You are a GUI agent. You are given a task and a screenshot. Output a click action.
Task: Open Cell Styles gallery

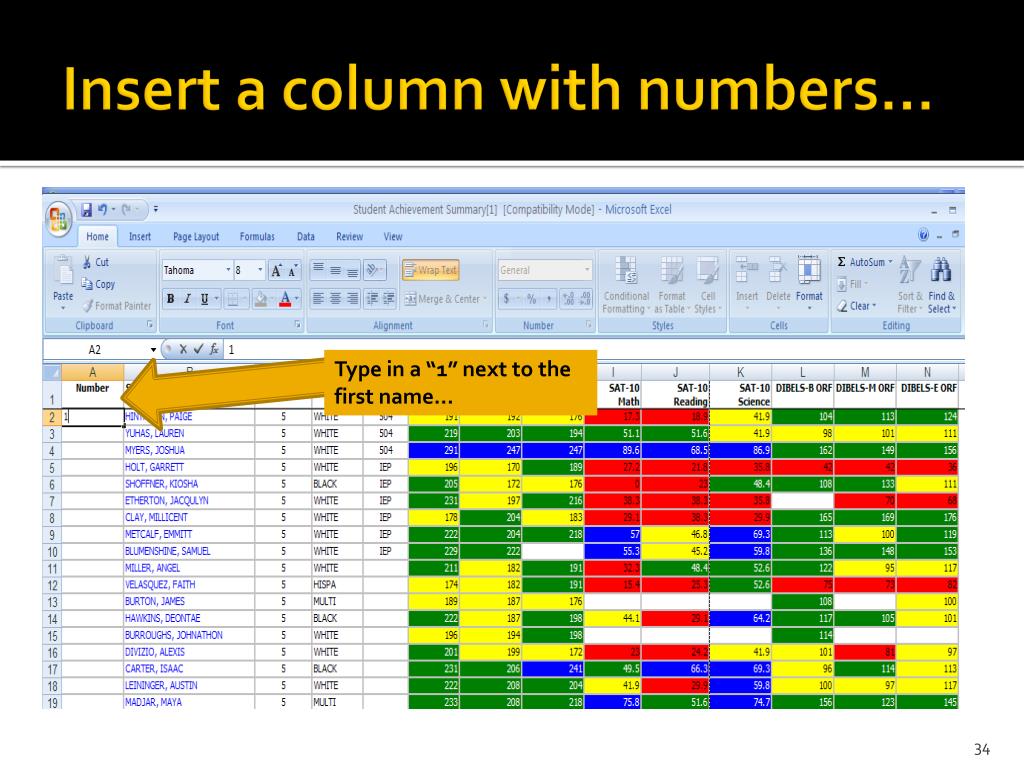(x=707, y=285)
